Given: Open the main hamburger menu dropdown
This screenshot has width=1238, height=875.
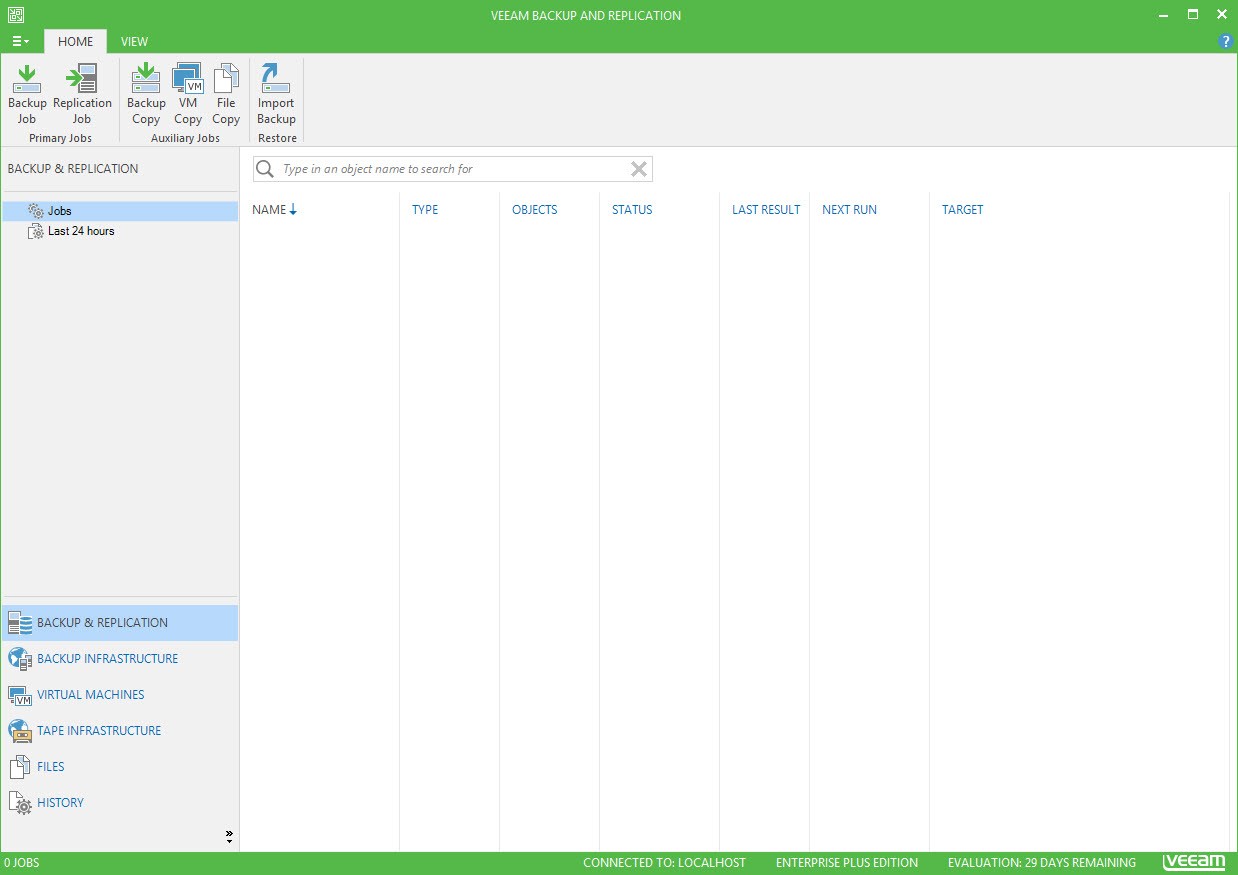Looking at the screenshot, I should pyautogui.click(x=20, y=41).
